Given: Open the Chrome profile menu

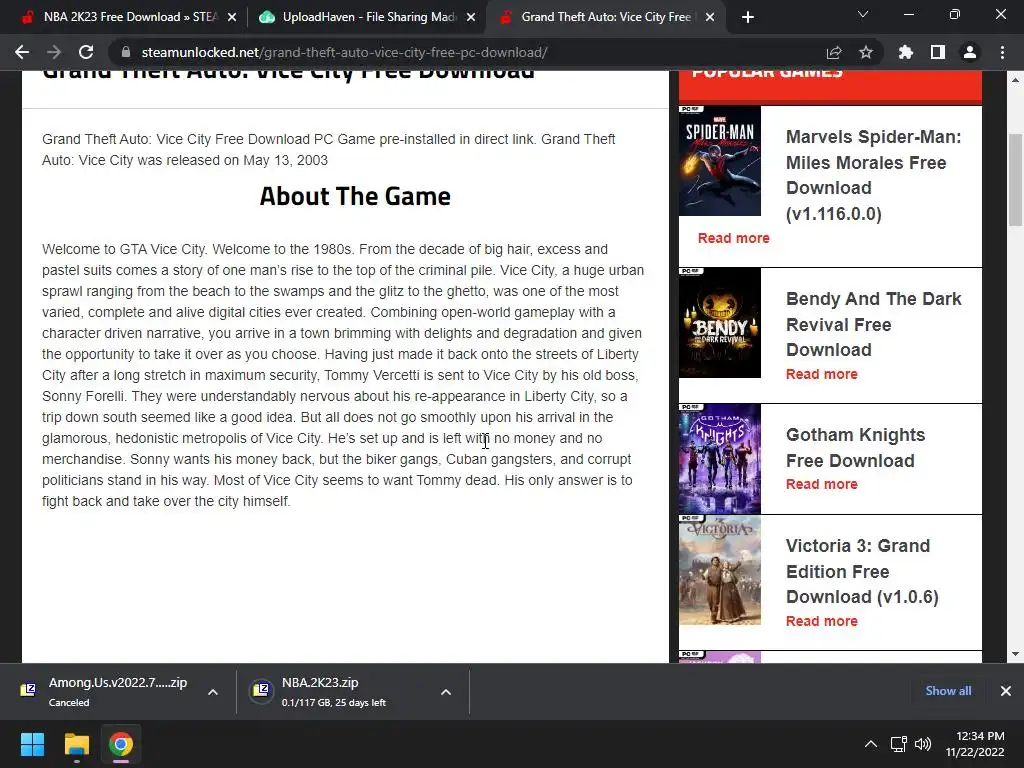Looking at the screenshot, I should pyautogui.click(x=970, y=52).
